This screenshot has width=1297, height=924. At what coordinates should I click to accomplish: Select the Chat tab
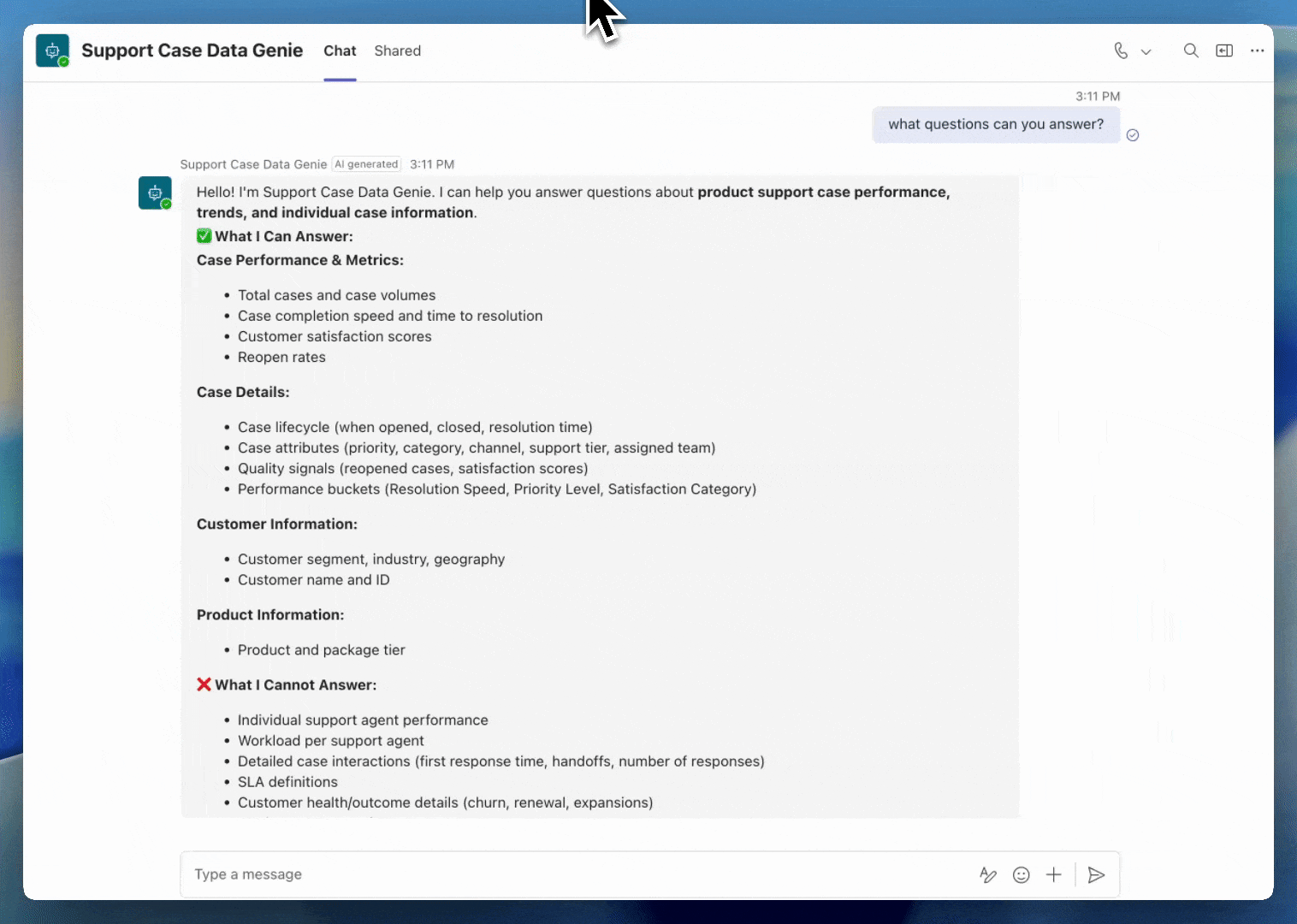340,50
